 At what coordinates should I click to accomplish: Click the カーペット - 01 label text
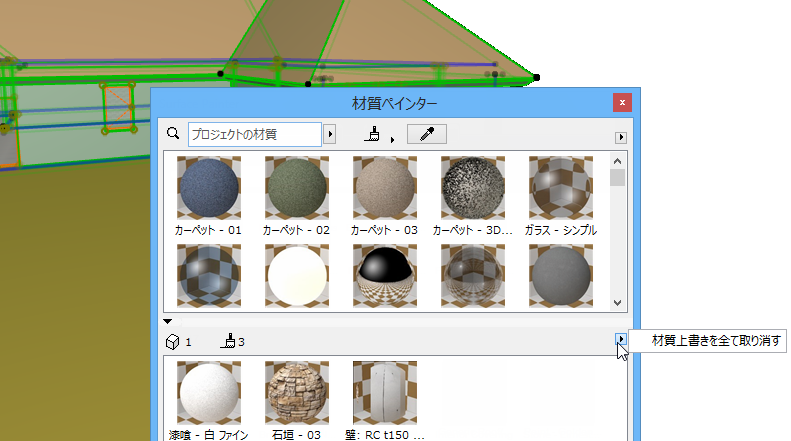click(x=208, y=230)
